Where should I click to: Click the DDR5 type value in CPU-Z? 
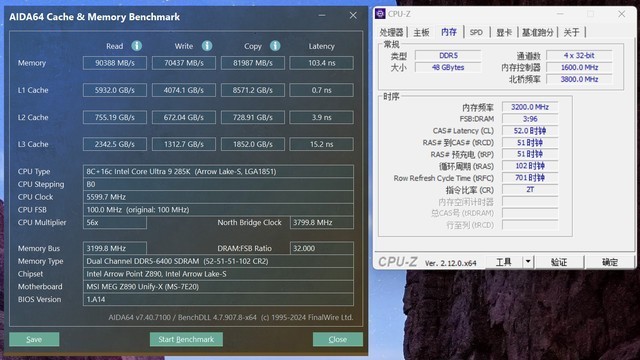tap(448, 55)
